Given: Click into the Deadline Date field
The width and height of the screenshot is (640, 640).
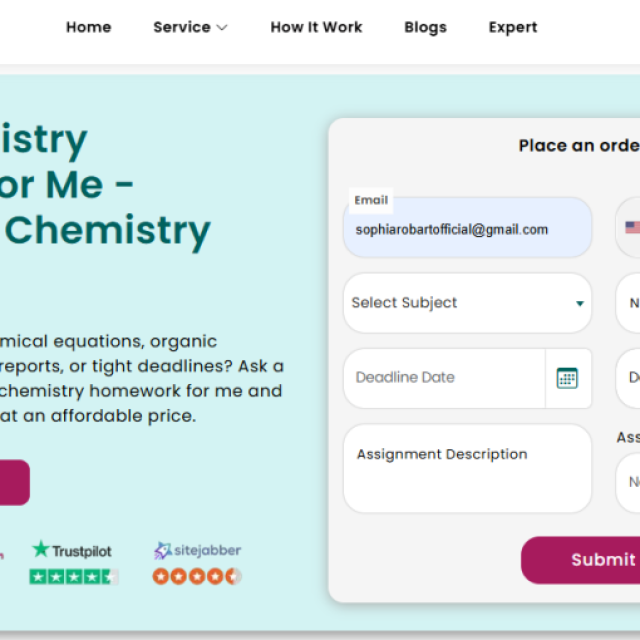Looking at the screenshot, I should click(x=445, y=378).
